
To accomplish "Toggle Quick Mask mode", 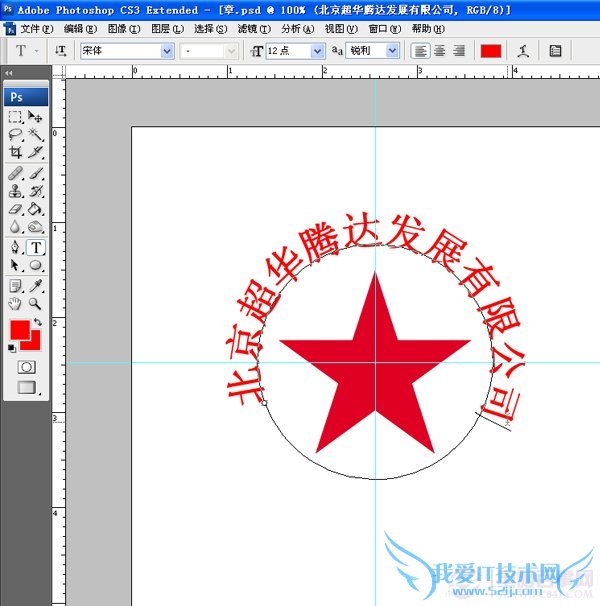I will pyautogui.click(x=26, y=367).
